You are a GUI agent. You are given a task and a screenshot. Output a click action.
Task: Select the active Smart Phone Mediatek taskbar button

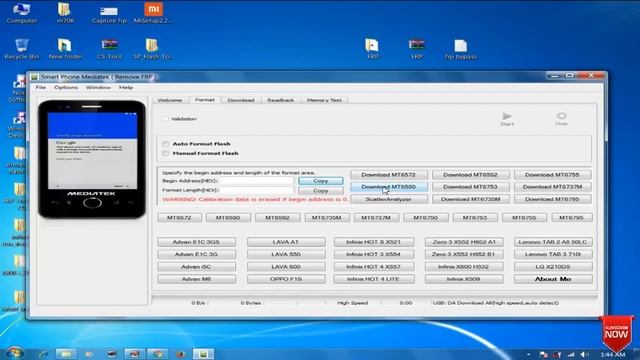click(x=203, y=354)
